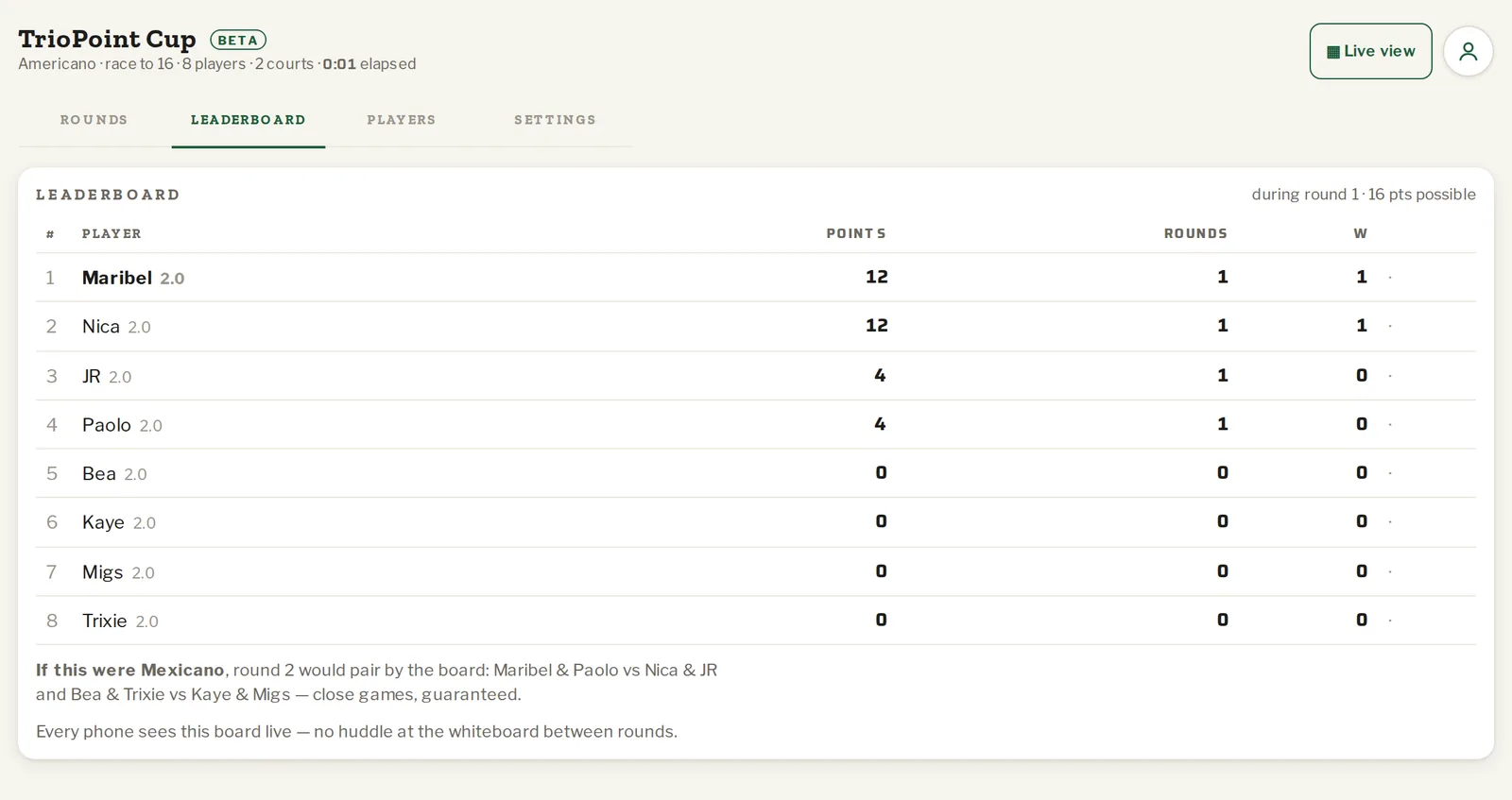
Task: Select player name JR
Action: (x=92, y=376)
